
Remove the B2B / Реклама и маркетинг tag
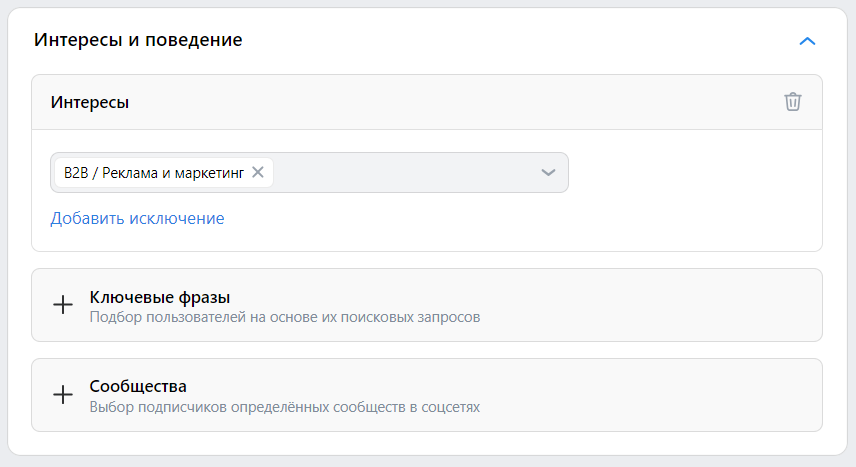click(258, 173)
